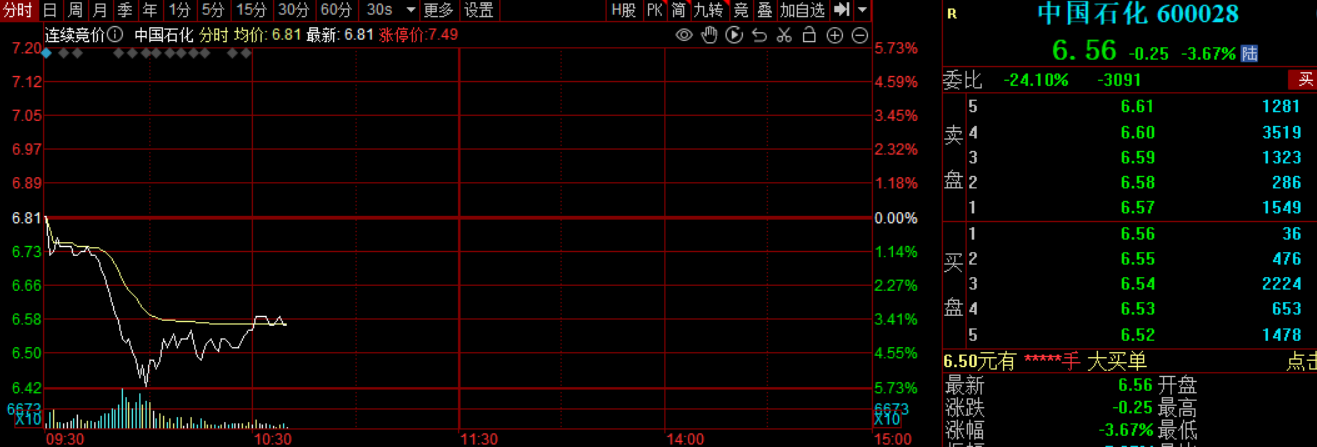Click bid level 2 price 6.55
This screenshot has width=1317, height=447.
tap(1138, 259)
